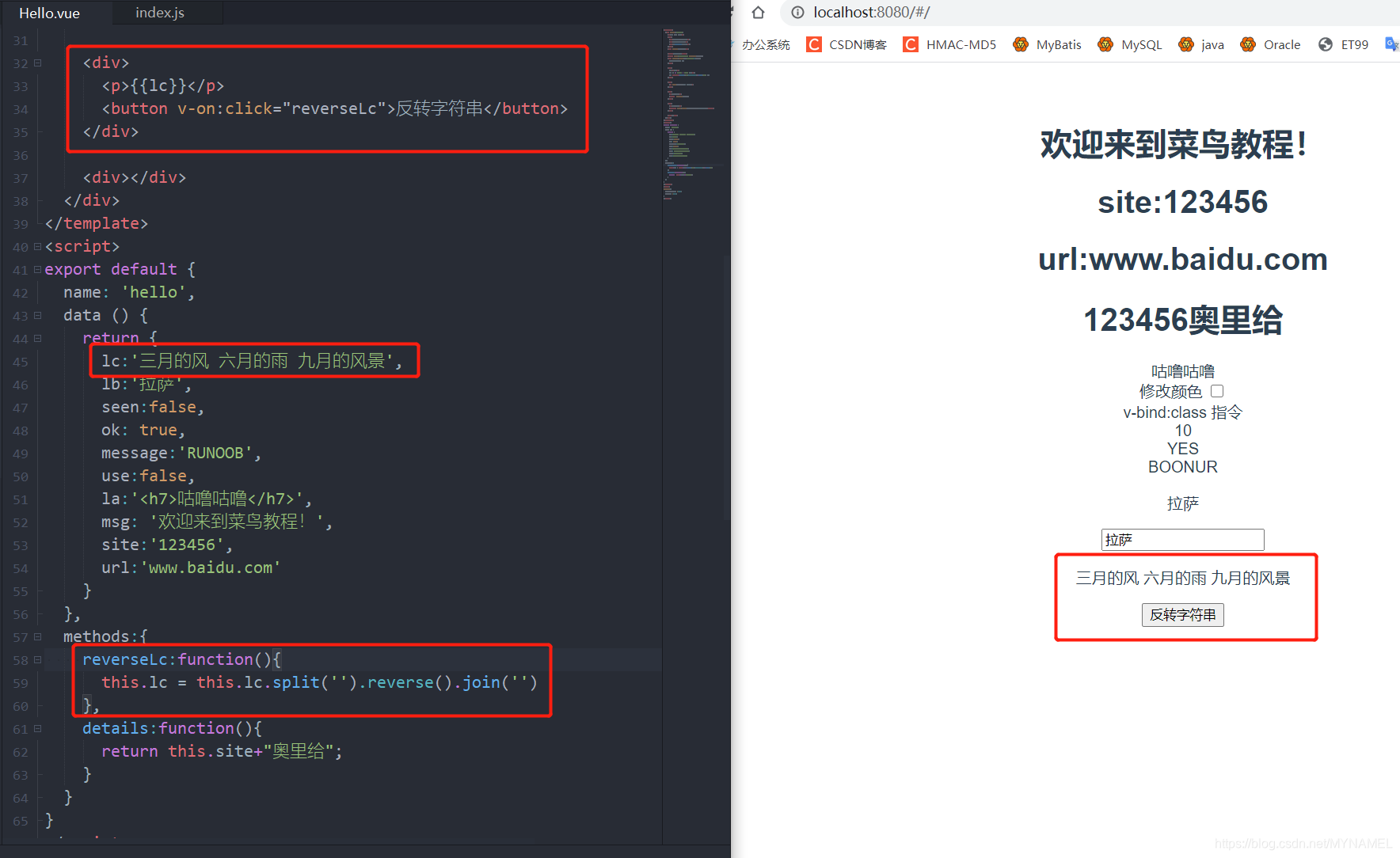Click the message:'RUNOOB' code line
The height and width of the screenshot is (858, 1400).
(x=181, y=454)
